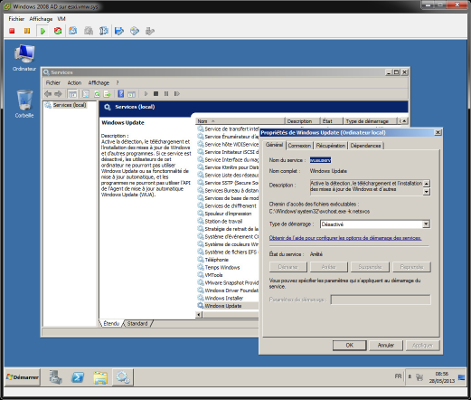Sort by the Type de démarrage column header
471x400 pixels.
pyautogui.click(x=371, y=121)
